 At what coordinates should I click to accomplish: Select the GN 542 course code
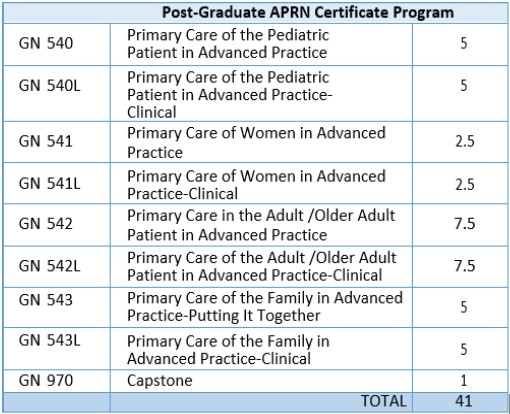(x=46, y=223)
